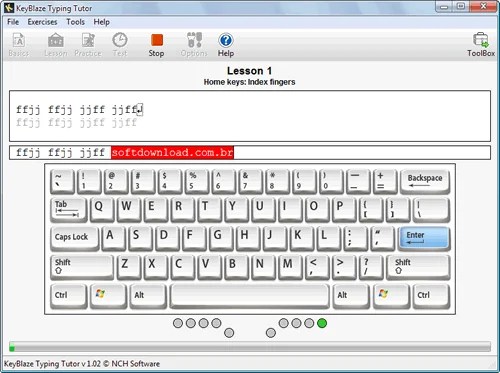Image resolution: width=500 pixels, height=373 pixels.
Task: Click the right Windows logo key
Action: click(391, 295)
